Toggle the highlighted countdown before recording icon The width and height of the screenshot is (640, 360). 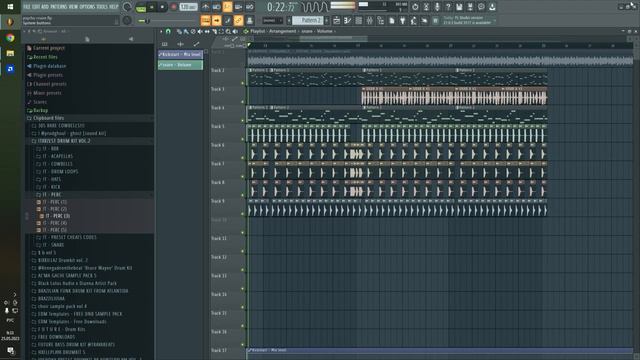pos(227,7)
